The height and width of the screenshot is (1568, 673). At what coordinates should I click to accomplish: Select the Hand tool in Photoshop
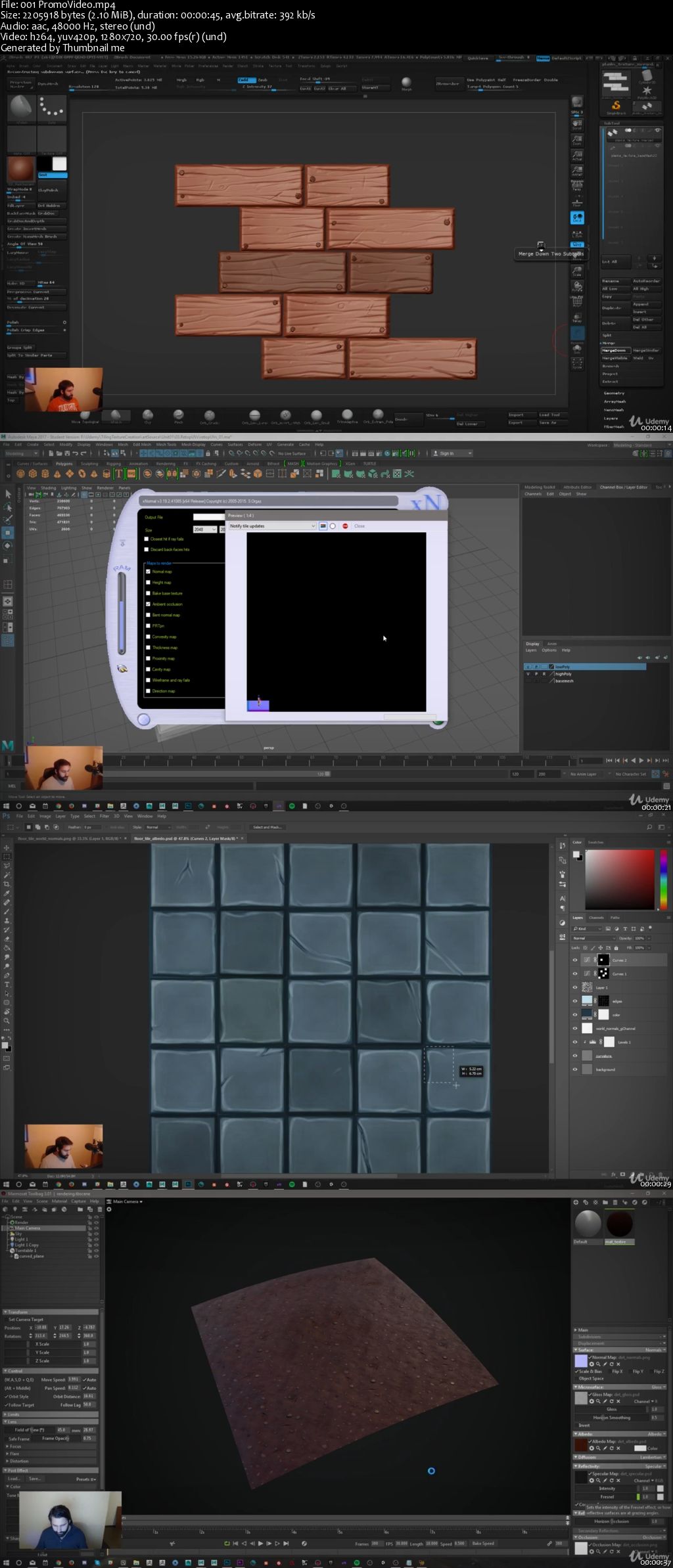click(x=7, y=1012)
